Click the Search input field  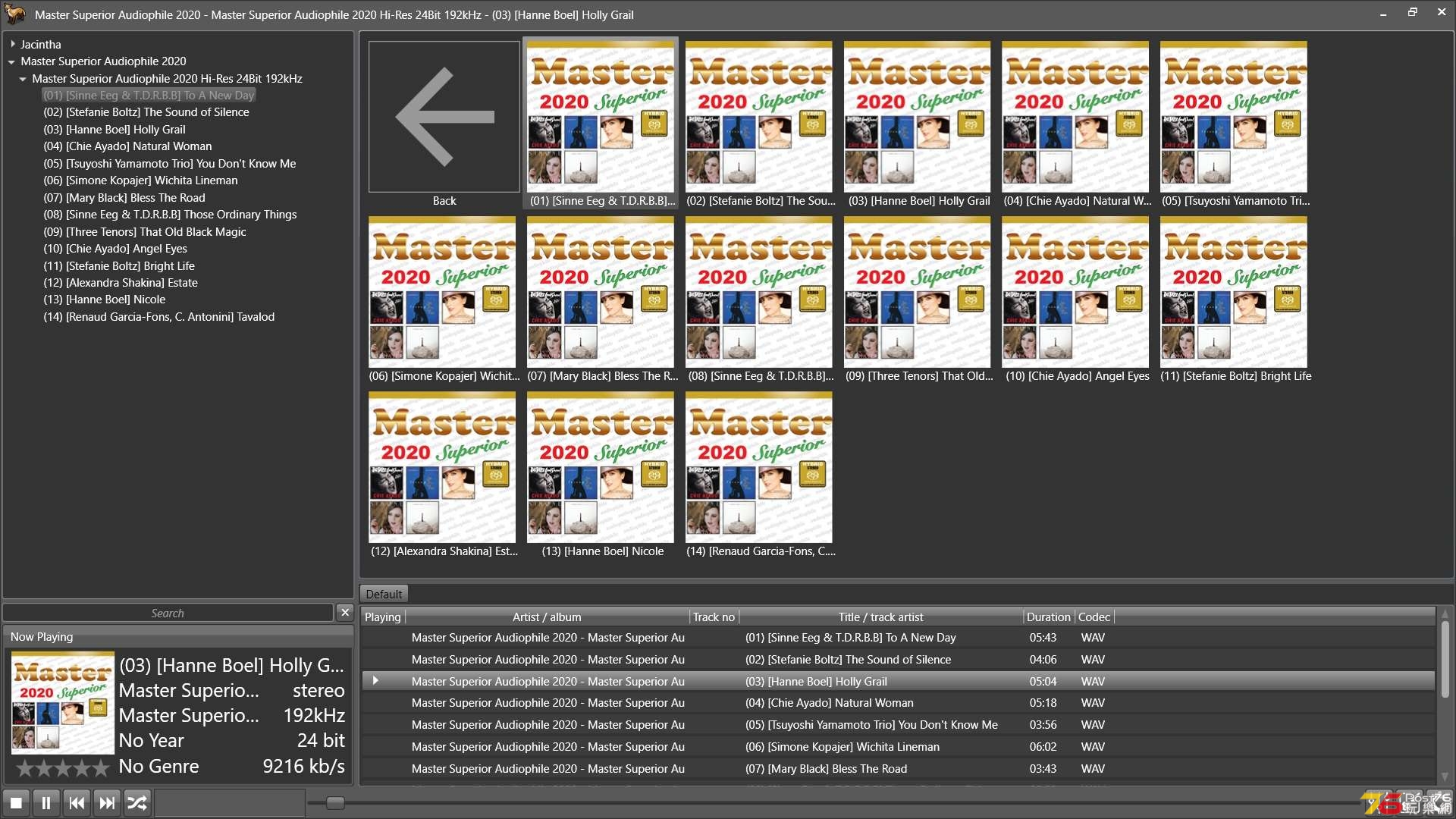click(168, 613)
